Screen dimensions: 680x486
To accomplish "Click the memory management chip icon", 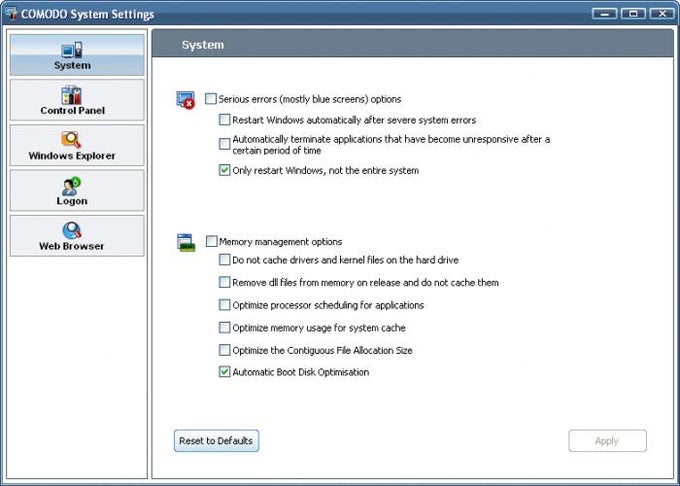I will (186, 242).
